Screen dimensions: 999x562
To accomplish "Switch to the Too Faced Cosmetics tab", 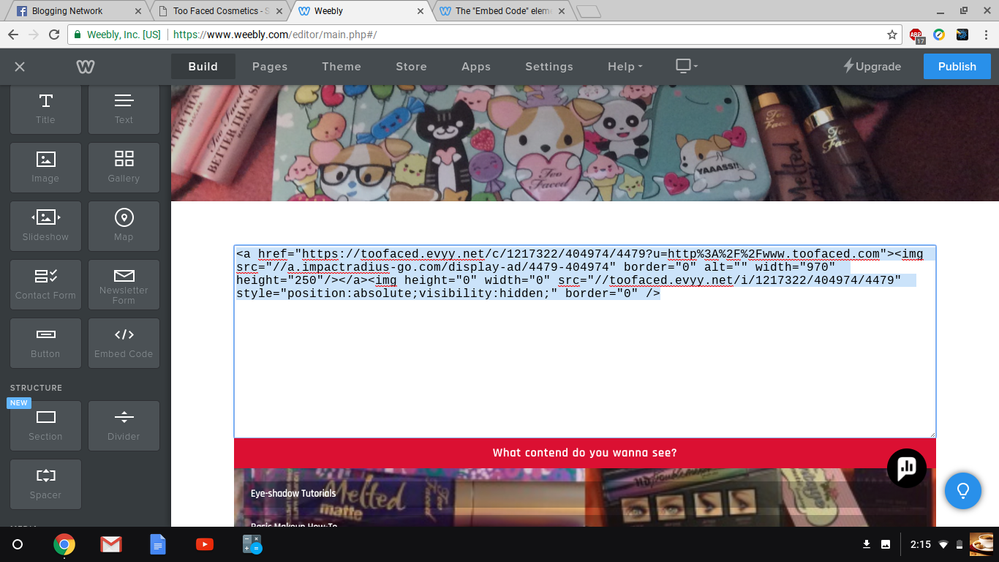I will 218,11.
